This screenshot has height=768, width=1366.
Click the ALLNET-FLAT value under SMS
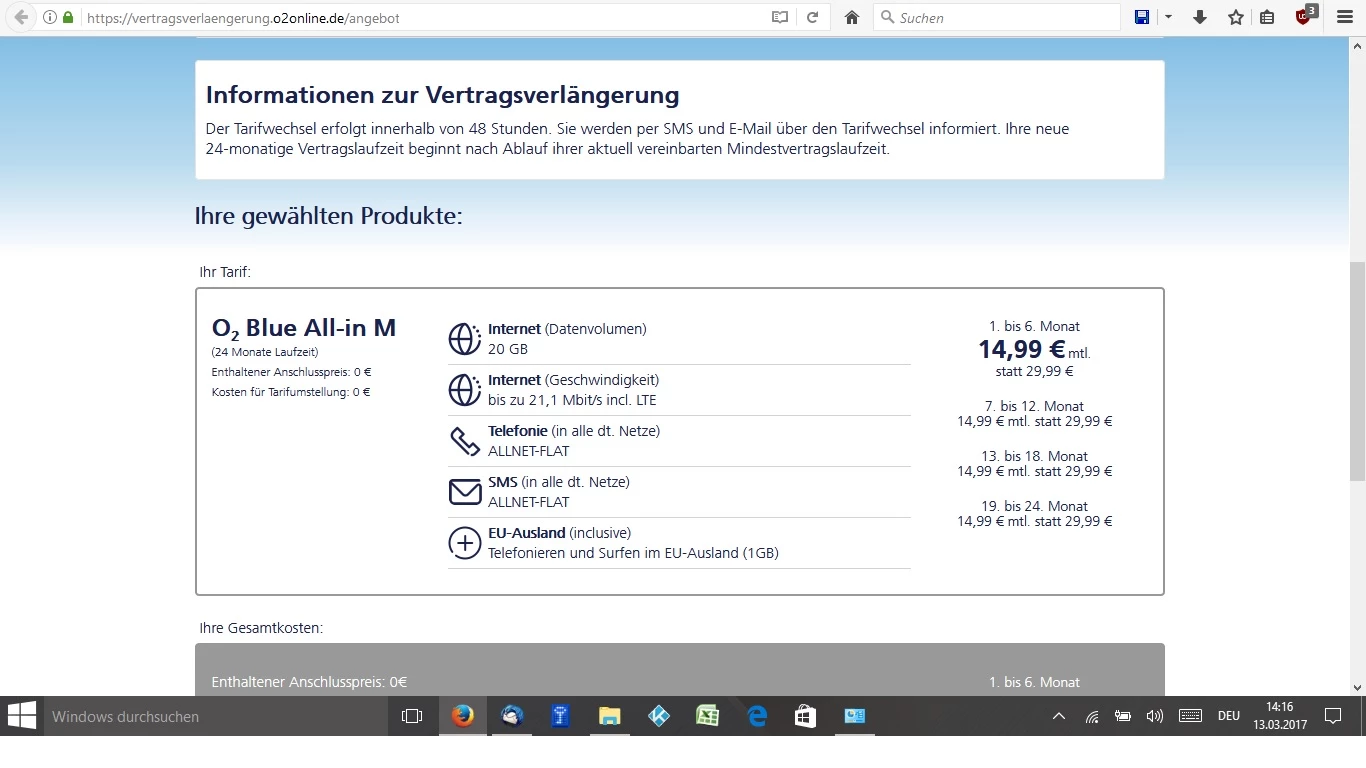(x=529, y=502)
